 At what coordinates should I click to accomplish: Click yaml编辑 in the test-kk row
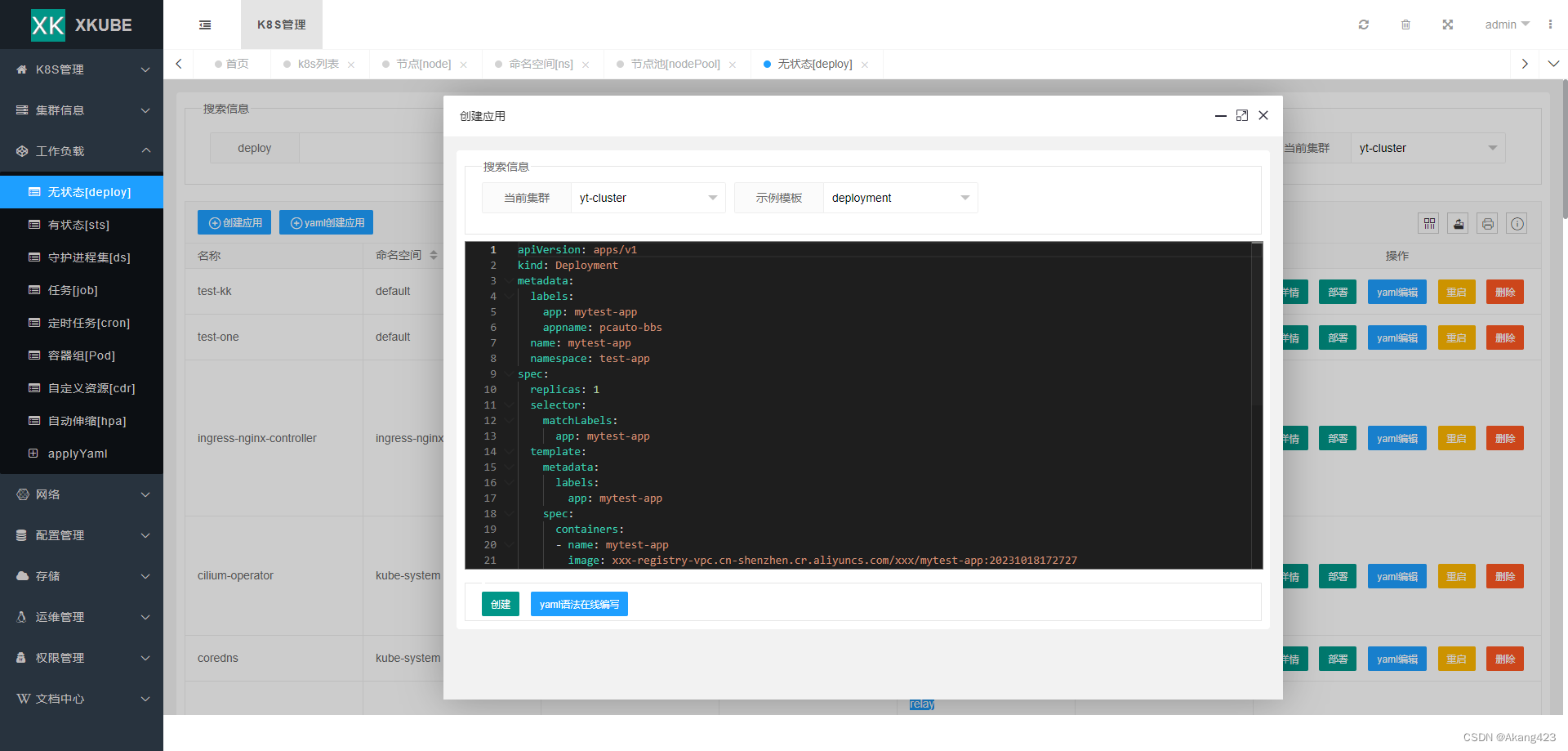1397,292
